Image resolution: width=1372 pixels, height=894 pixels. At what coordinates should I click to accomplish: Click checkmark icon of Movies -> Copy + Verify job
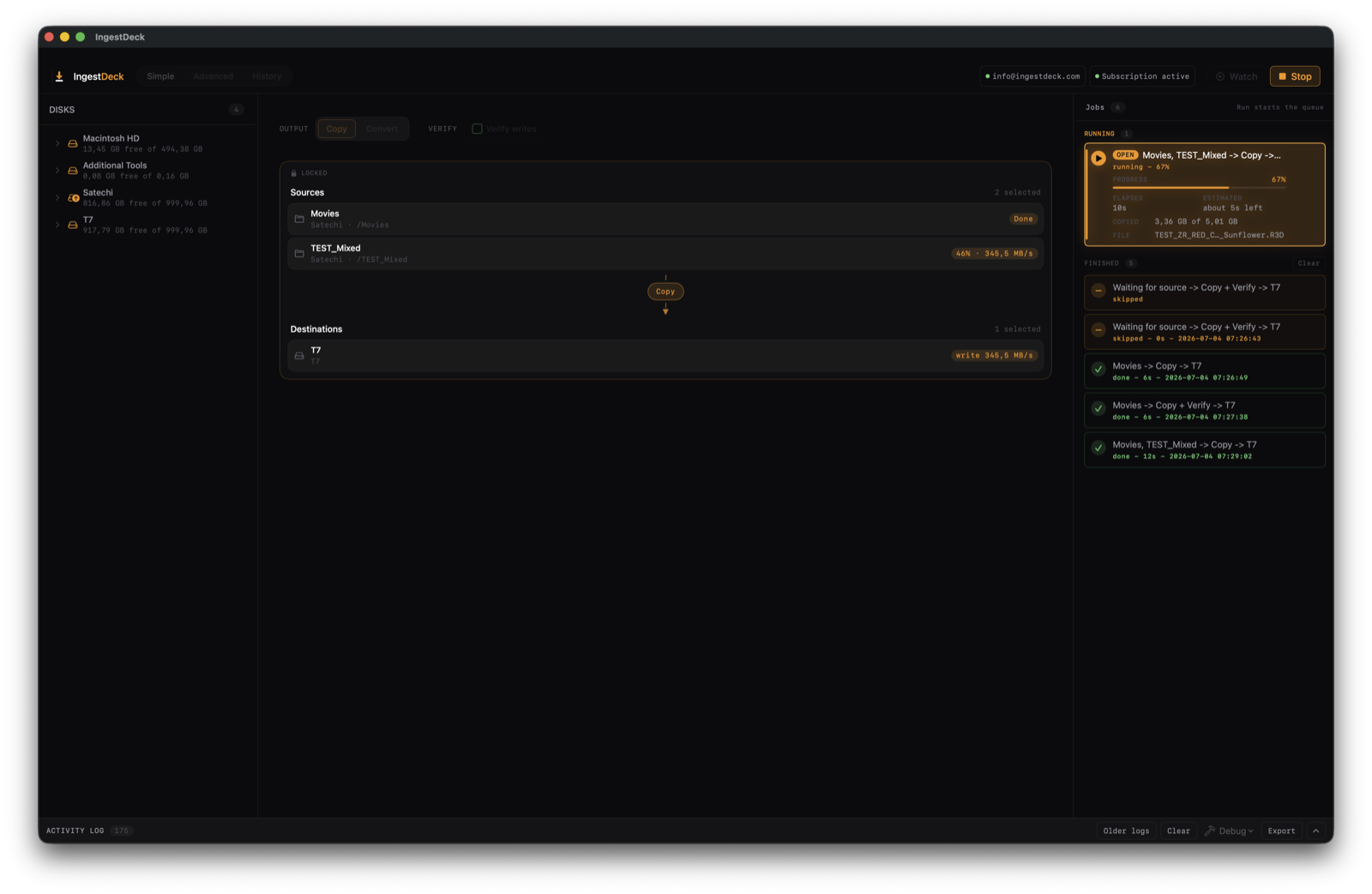(x=1098, y=409)
